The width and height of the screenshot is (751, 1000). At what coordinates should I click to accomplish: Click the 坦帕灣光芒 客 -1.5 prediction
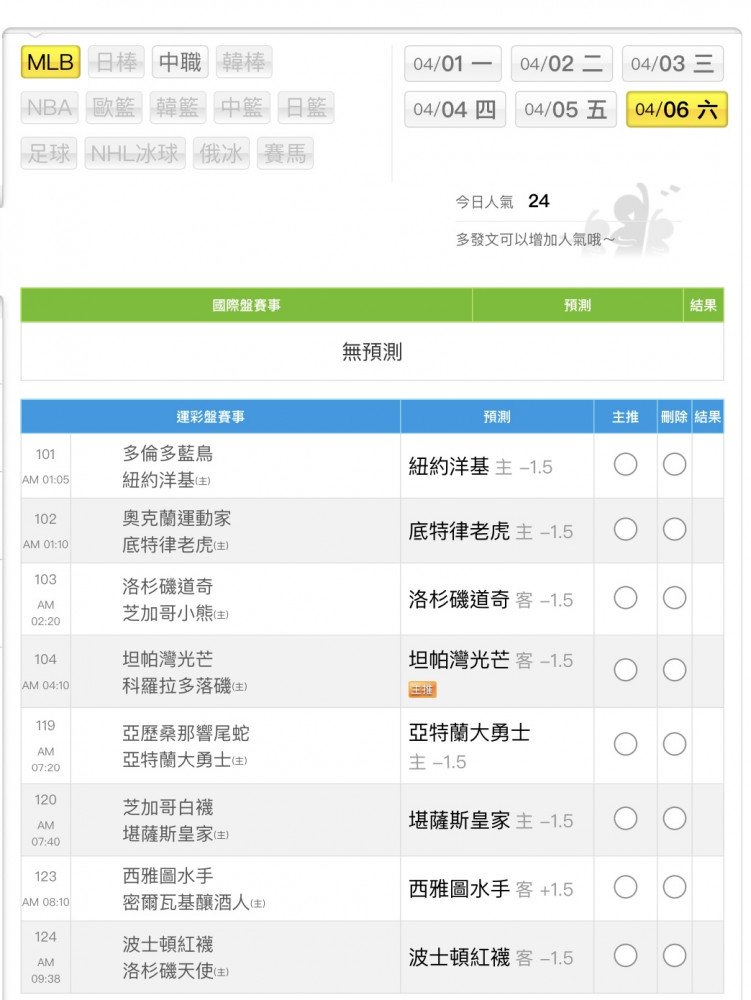490,660
